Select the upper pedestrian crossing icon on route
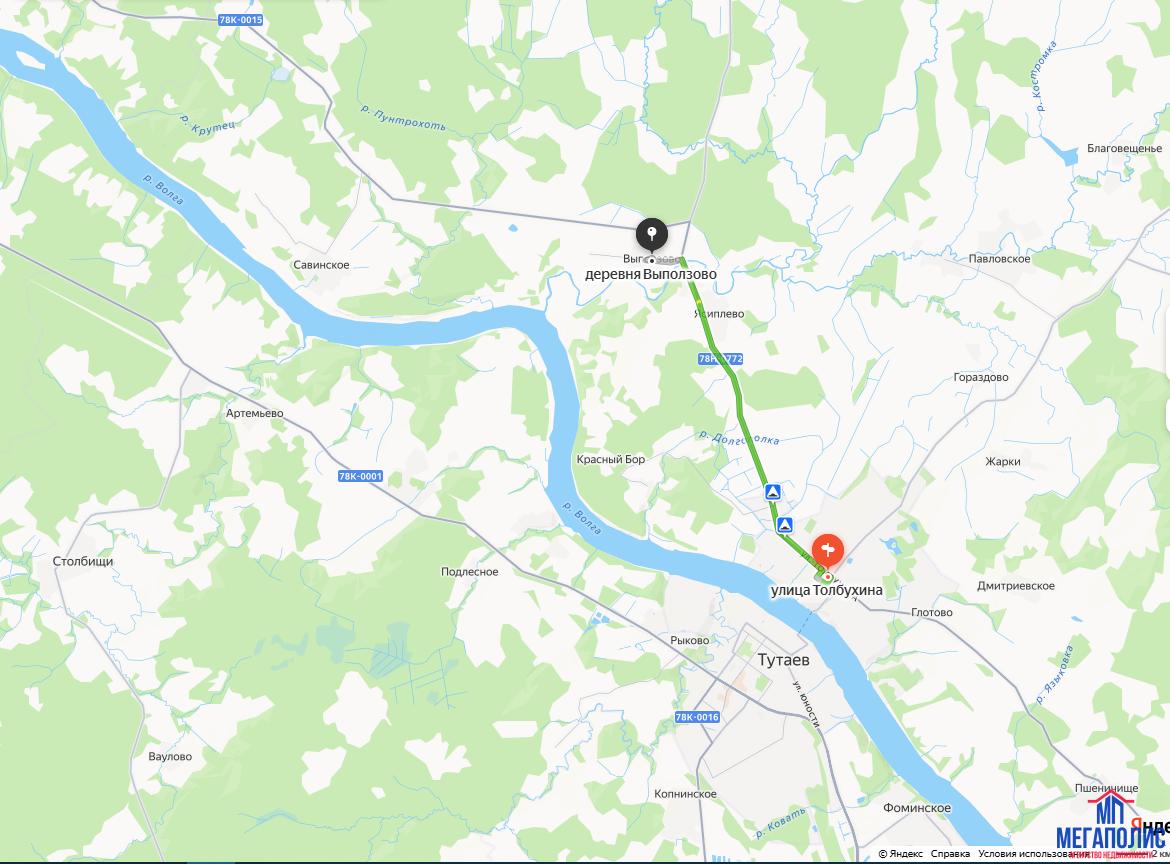Screen dimensions: 1170x864 (773, 492)
